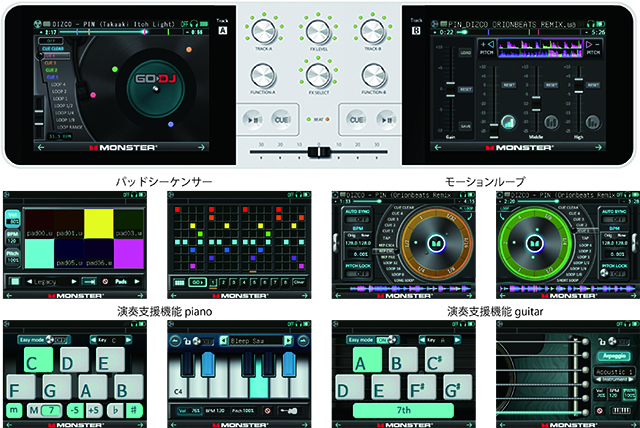Select CUE CLEAR on turntable screen
Viewport: 640px width, 428px height.
(x=53, y=49)
